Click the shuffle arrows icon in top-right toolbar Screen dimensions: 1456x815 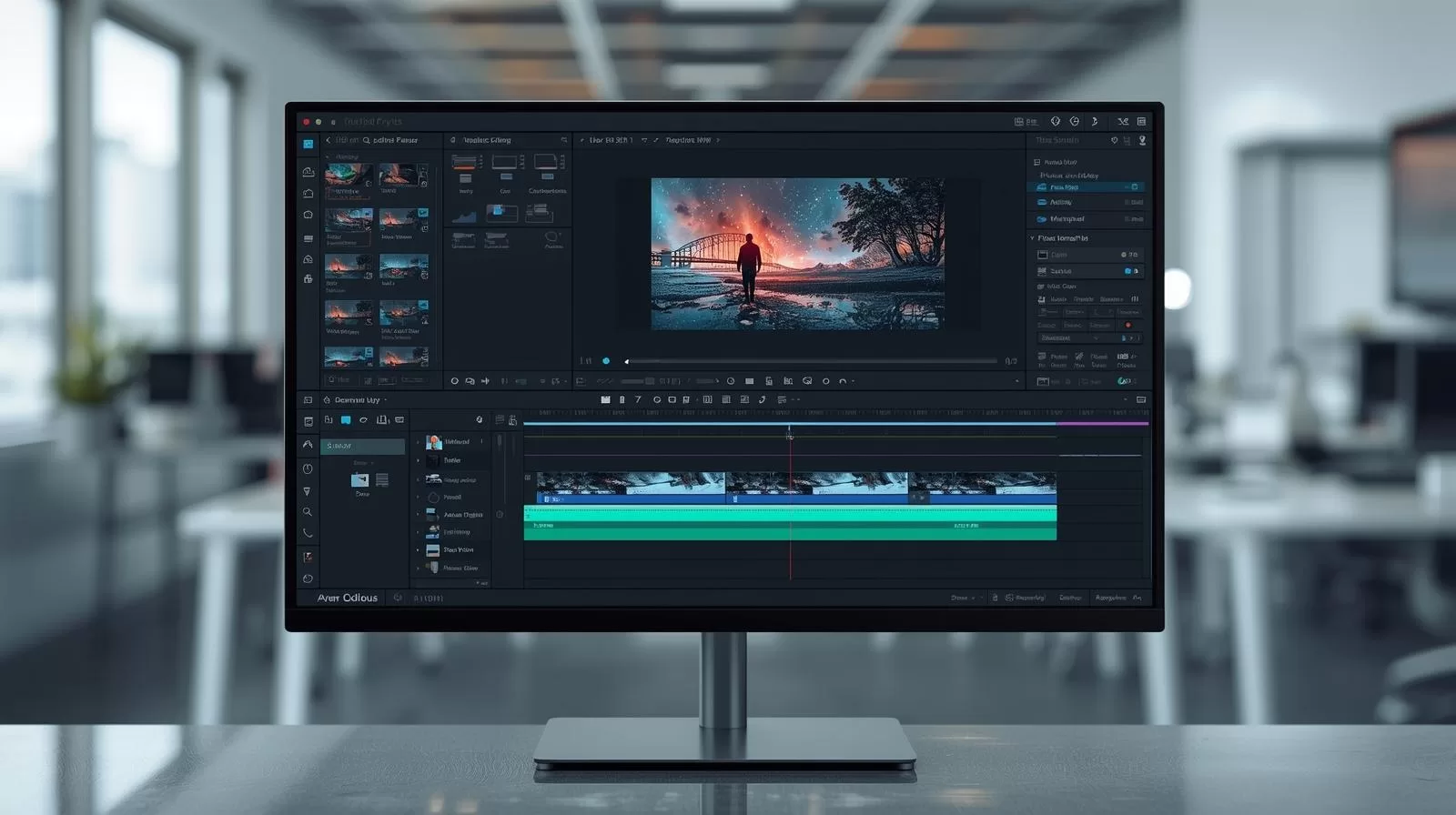pyautogui.click(x=1123, y=121)
